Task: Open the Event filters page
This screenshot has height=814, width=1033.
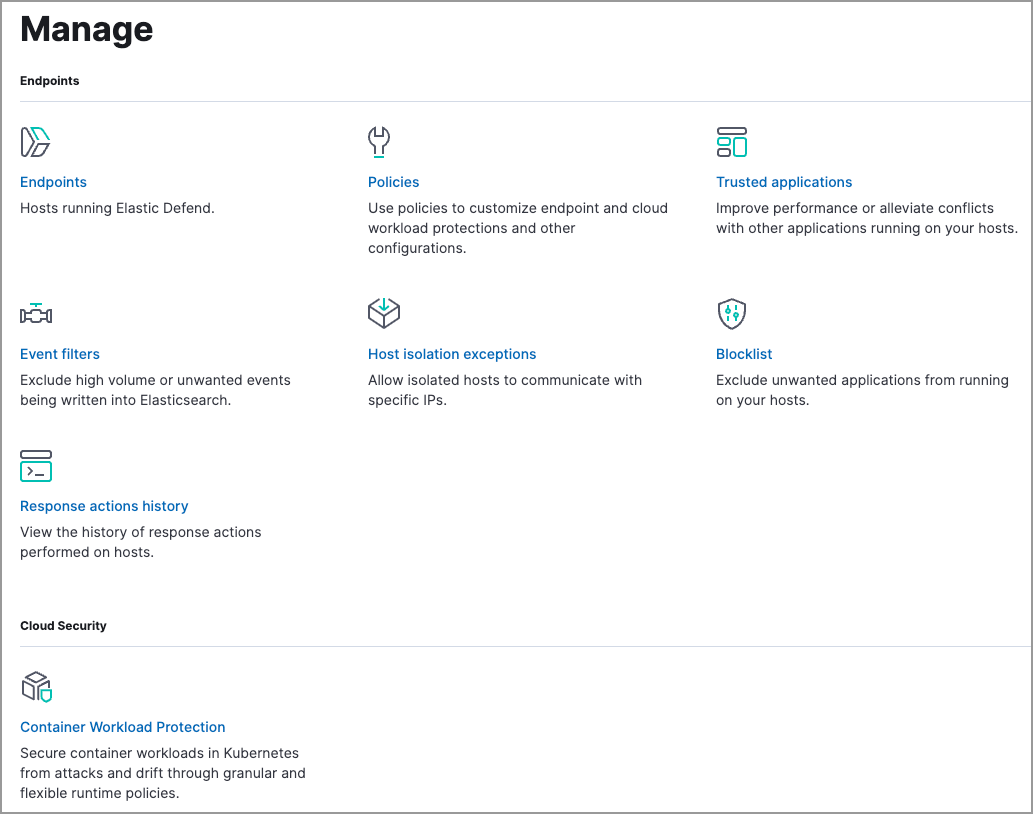Action: pos(60,354)
